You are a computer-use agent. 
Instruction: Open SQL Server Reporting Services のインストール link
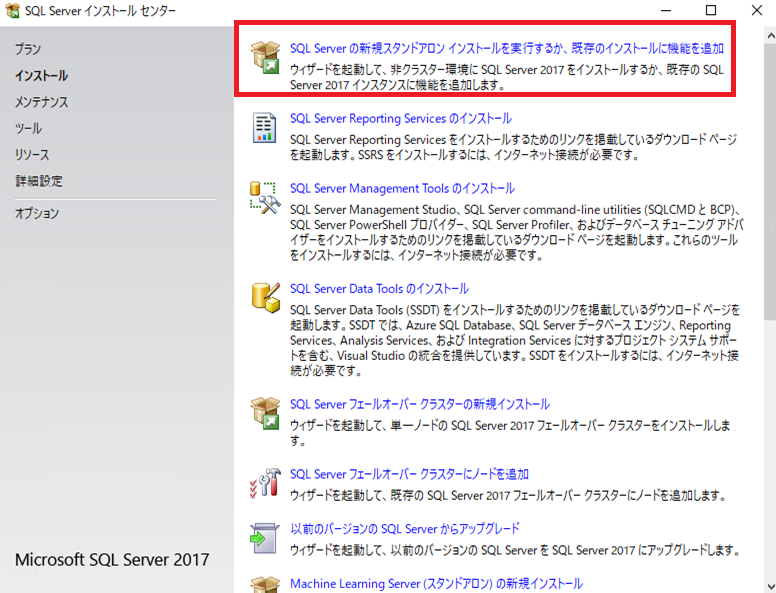(x=401, y=119)
